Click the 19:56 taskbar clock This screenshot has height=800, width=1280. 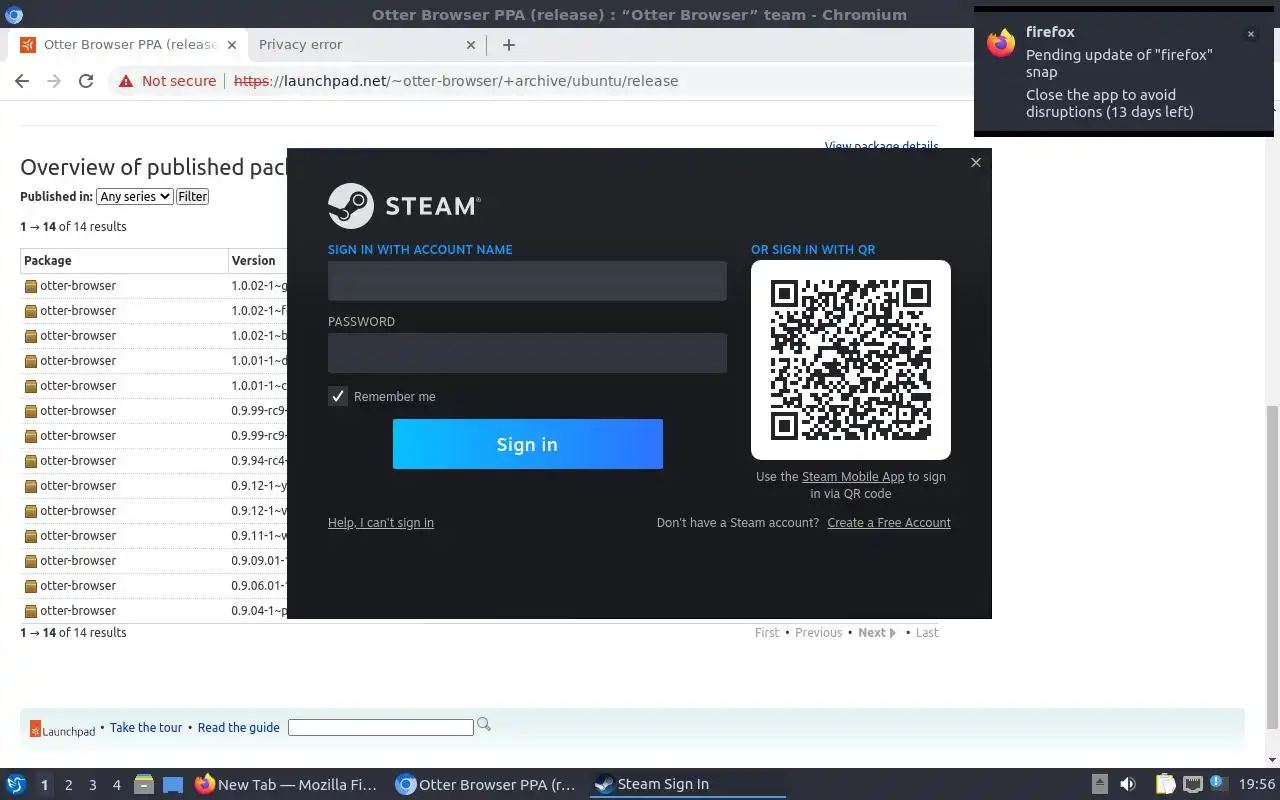pyautogui.click(x=1257, y=785)
